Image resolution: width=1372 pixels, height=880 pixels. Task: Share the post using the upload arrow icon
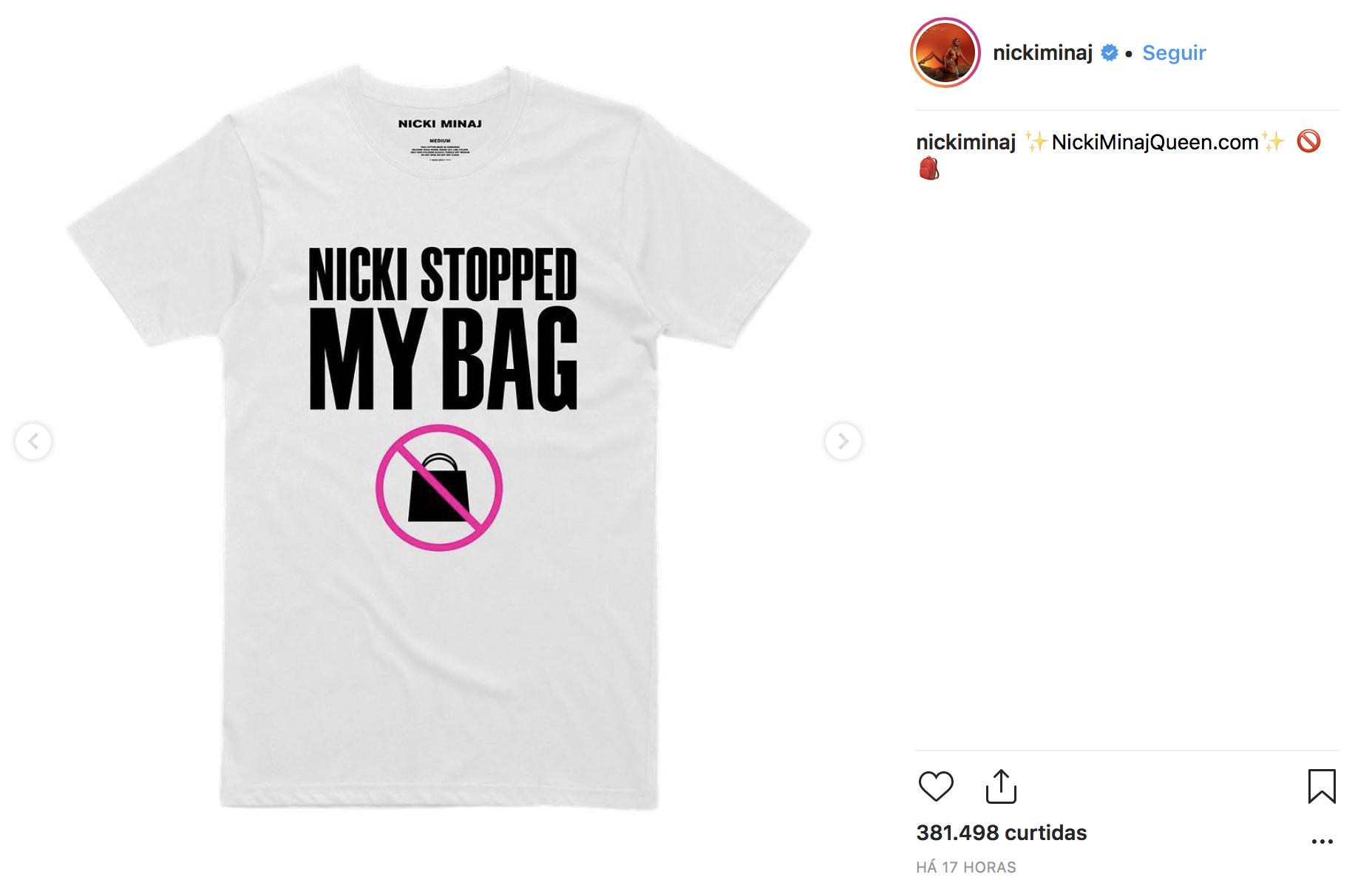coord(1002,786)
